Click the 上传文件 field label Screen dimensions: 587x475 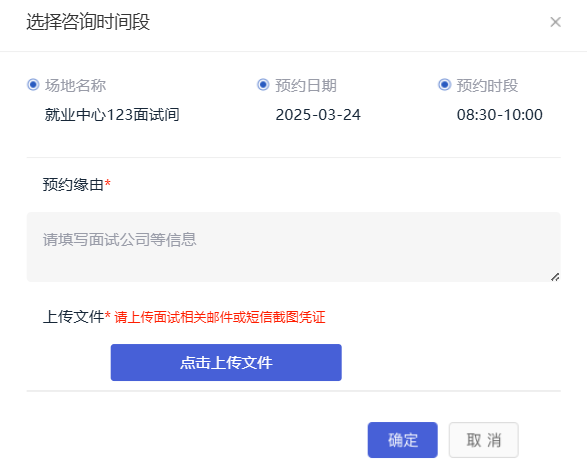(x=73, y=317)
